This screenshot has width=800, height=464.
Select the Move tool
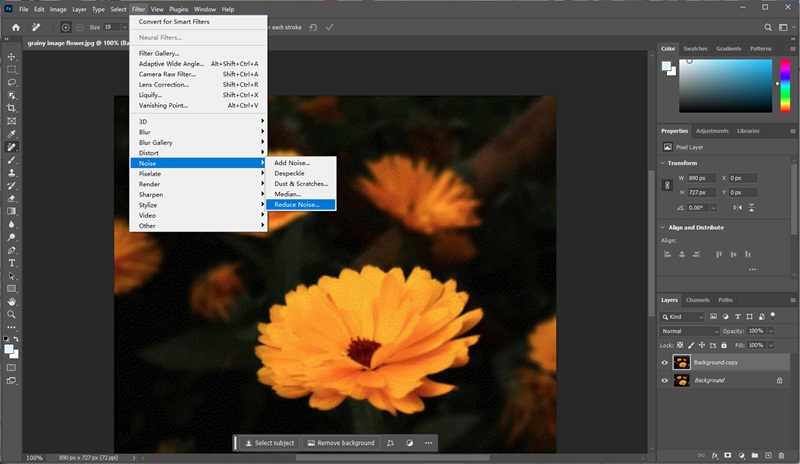[x=12, y=57]
